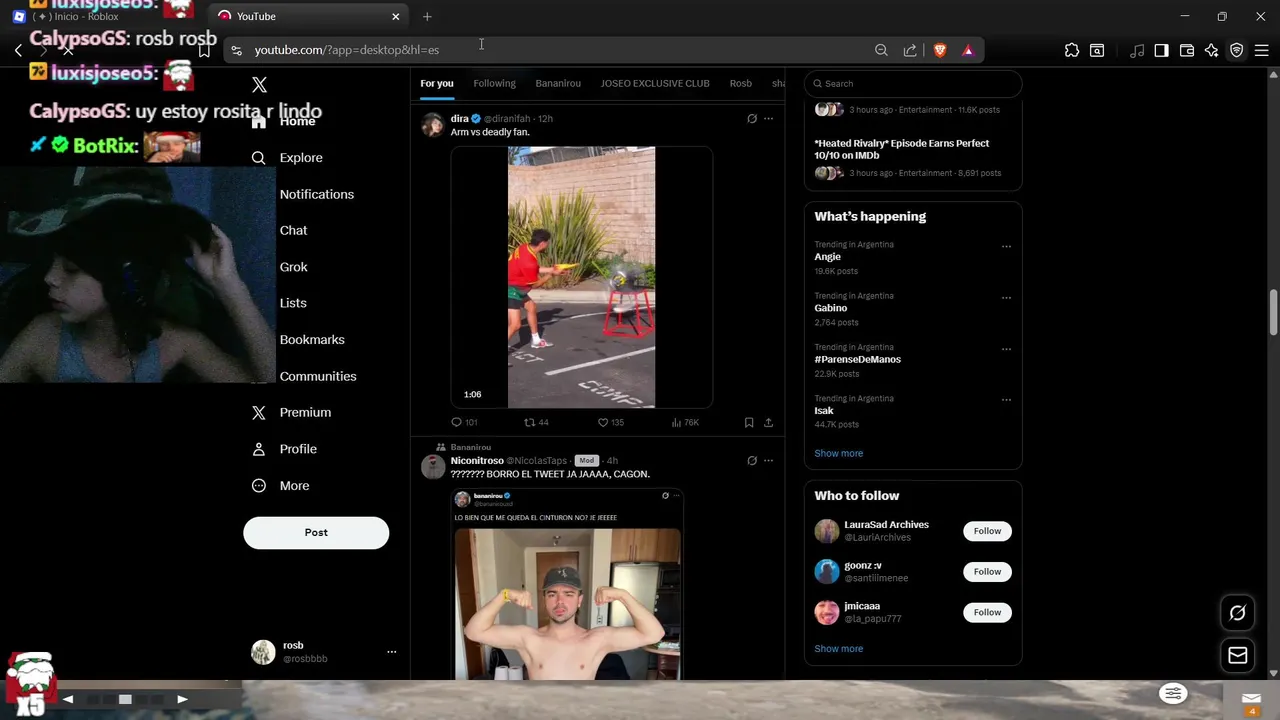Repost dira's post with 44 reposts
1280x720 pixels.
click(x=537, y=423)
